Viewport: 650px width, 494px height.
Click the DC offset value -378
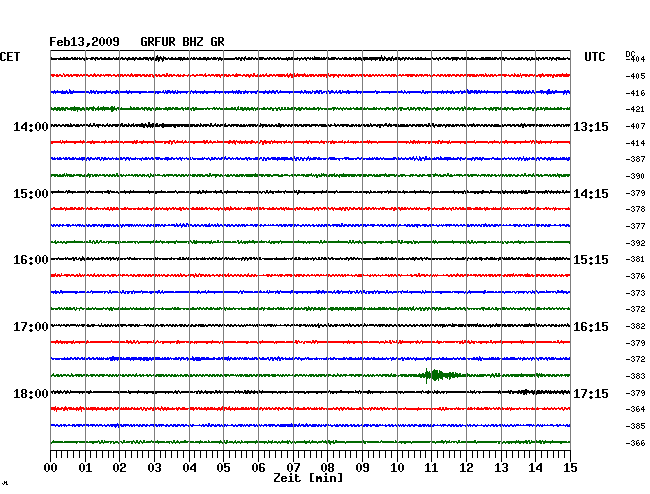[x=635, y=209]
